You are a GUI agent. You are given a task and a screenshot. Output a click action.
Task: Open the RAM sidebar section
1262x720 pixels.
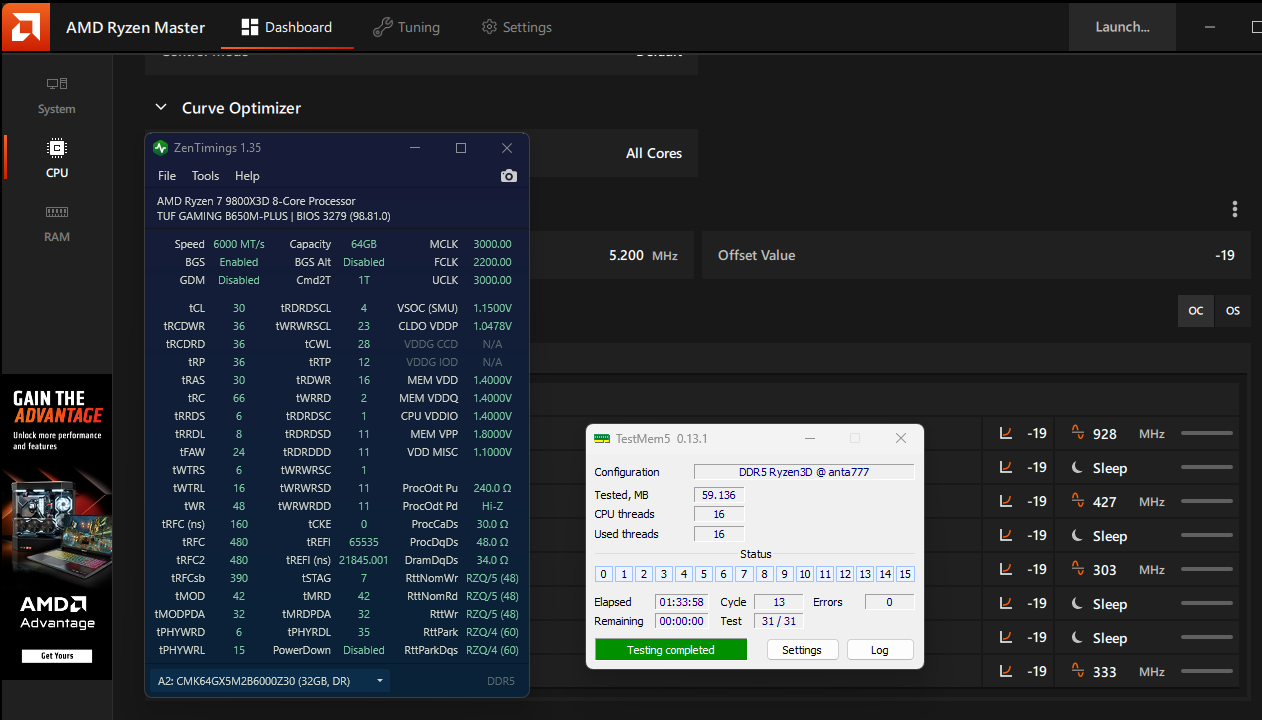point(57,223)
